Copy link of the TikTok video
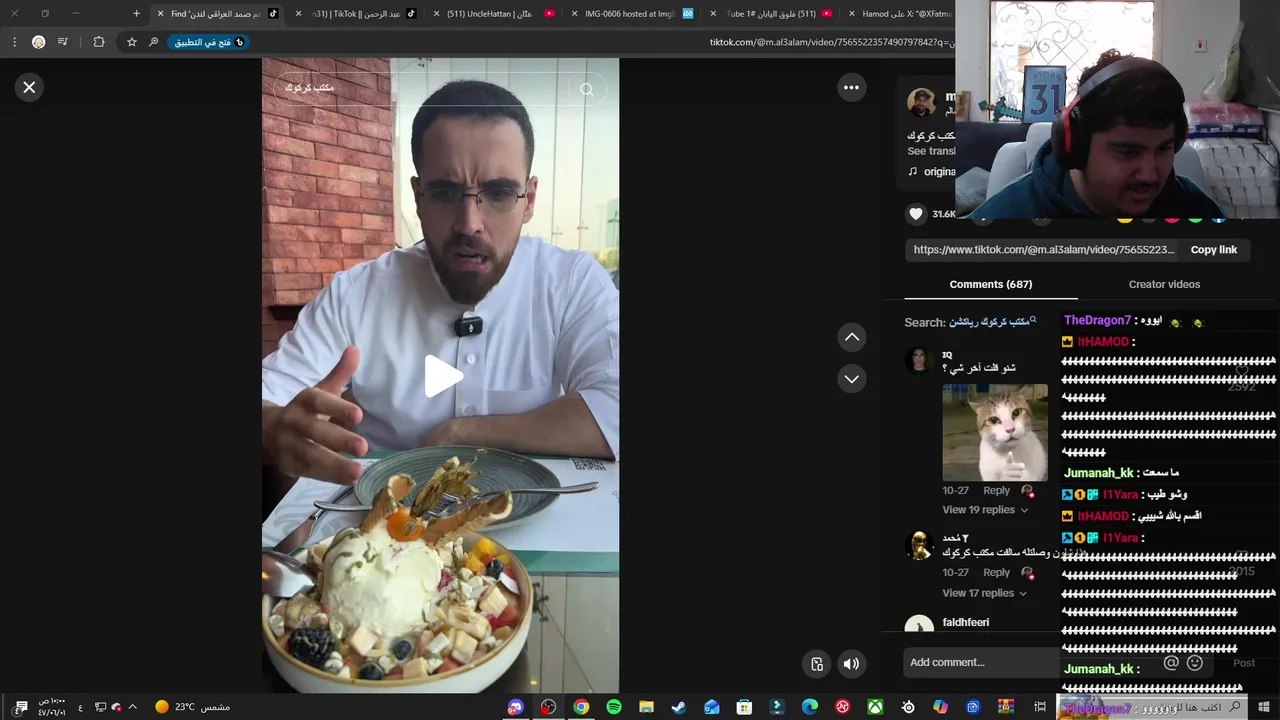The image size is (1280, 720). (1213, 250)
